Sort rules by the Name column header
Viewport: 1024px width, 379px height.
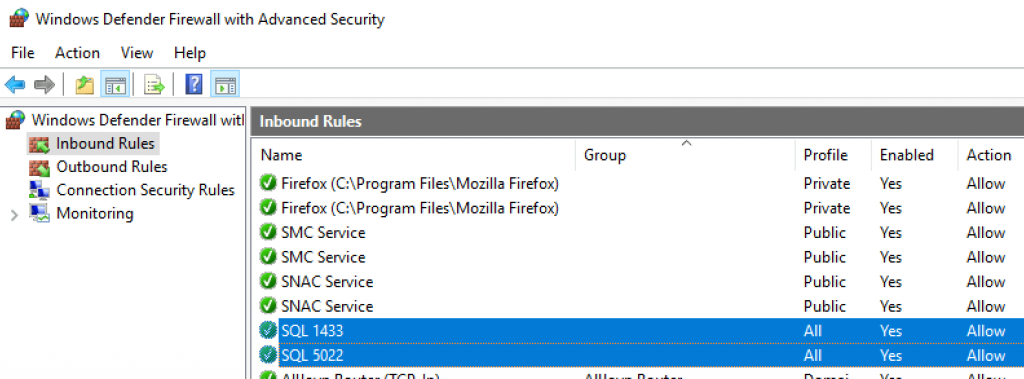tap(281, 155)
